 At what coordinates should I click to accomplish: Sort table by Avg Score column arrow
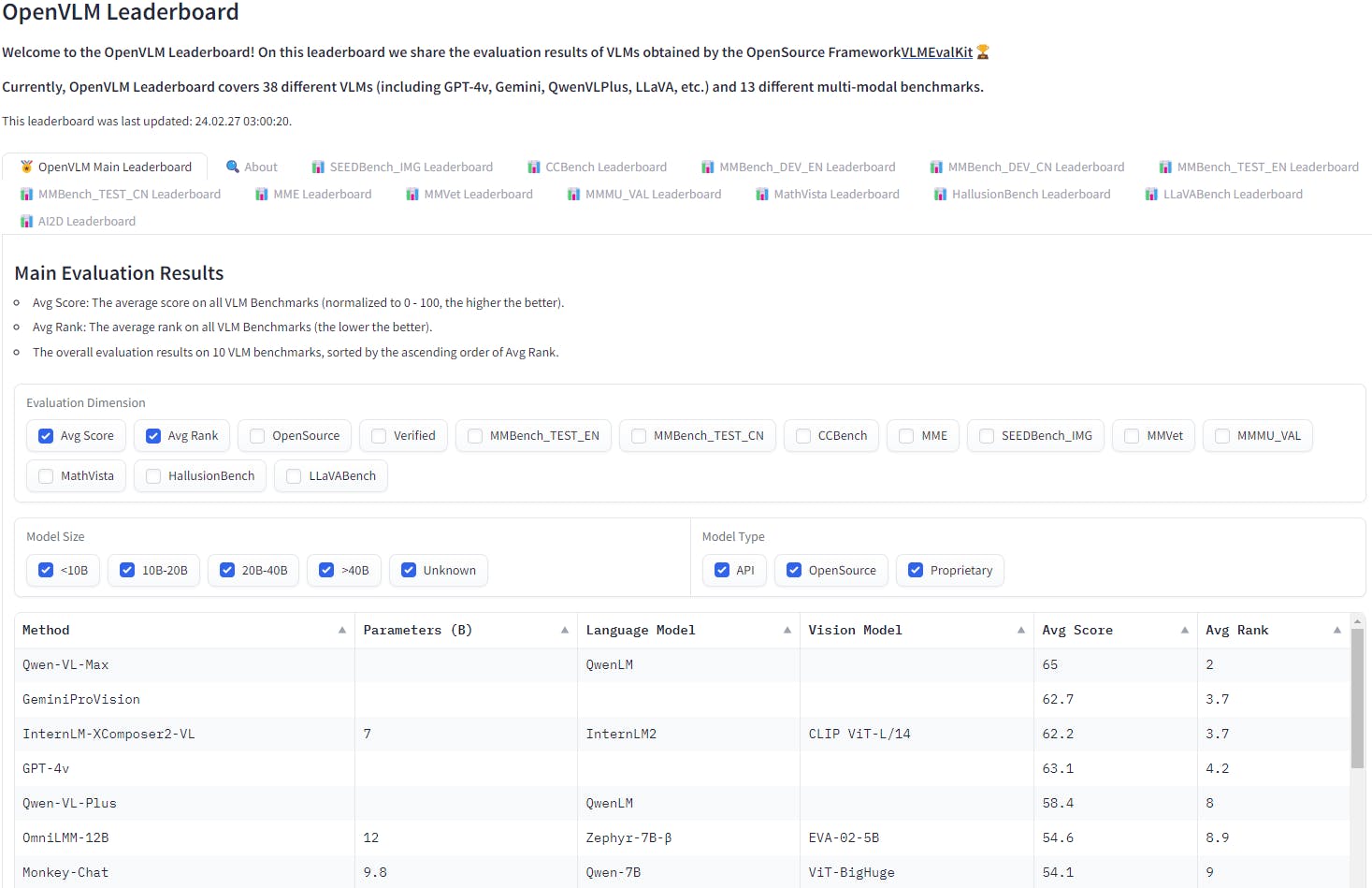pyautogui.click(x=1185, y=631)
